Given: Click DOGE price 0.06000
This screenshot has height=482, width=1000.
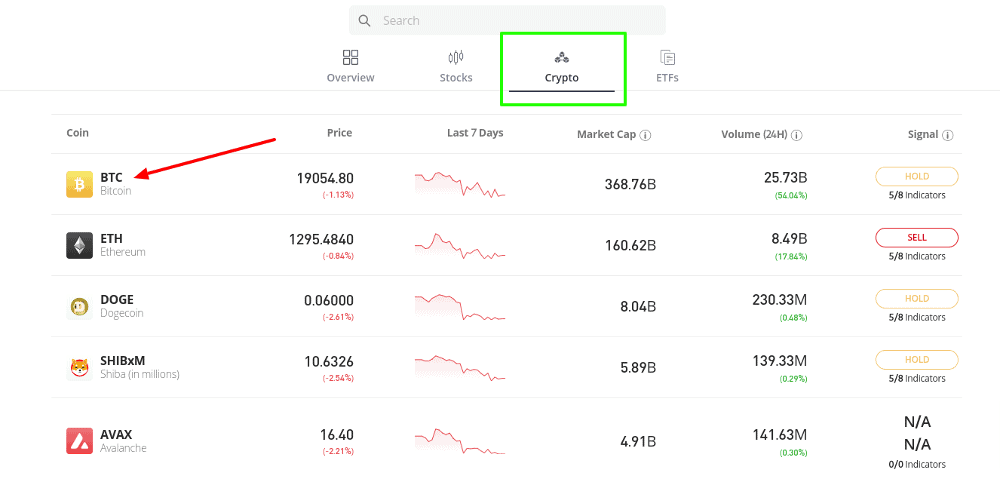Looking at the screenshot, I should coord(328,301).
